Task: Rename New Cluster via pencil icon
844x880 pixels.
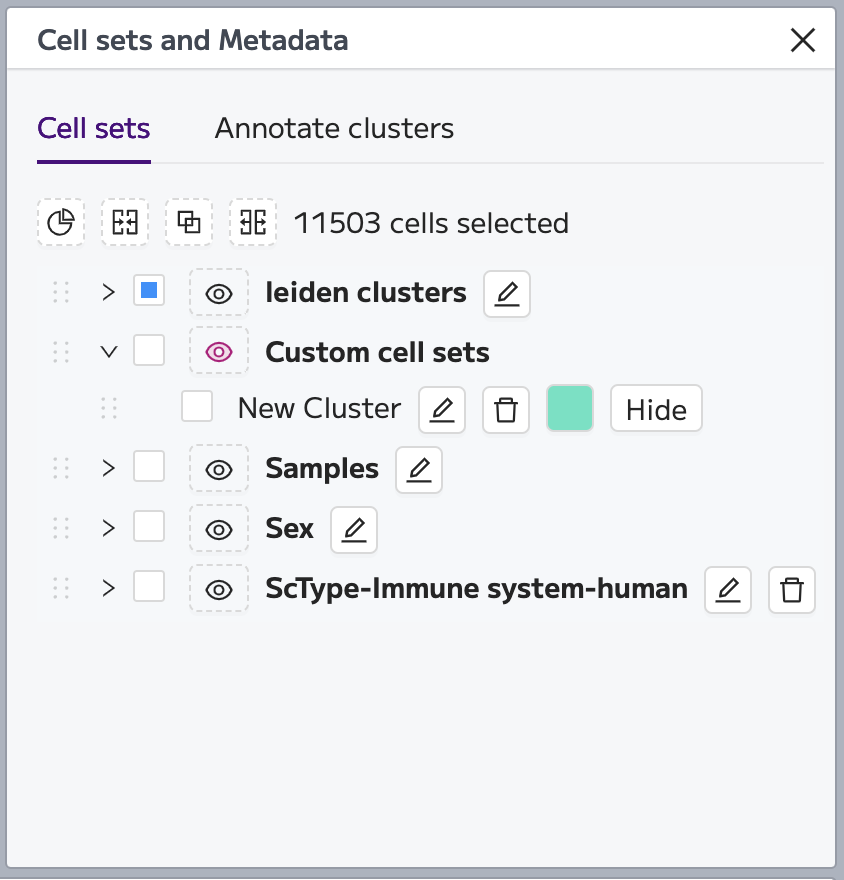Action: (442, 410)
